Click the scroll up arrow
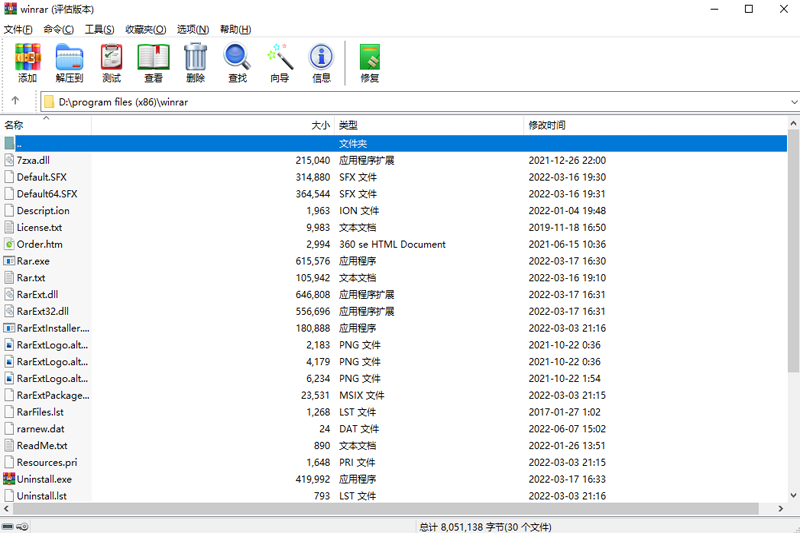The image size is (800, 533). click(793, 123)
